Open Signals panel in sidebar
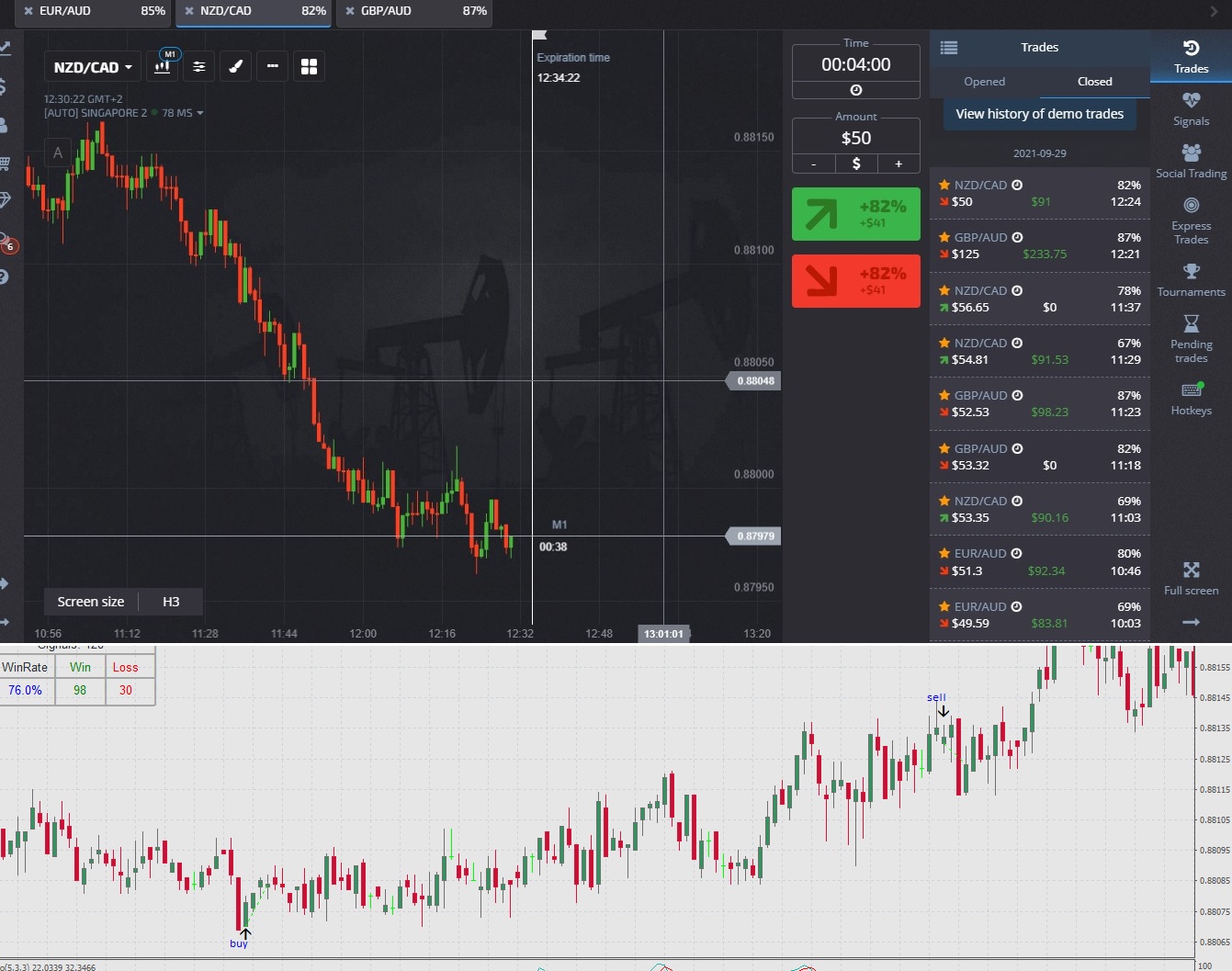1232x971 pixels. (x=1191, y=109)
